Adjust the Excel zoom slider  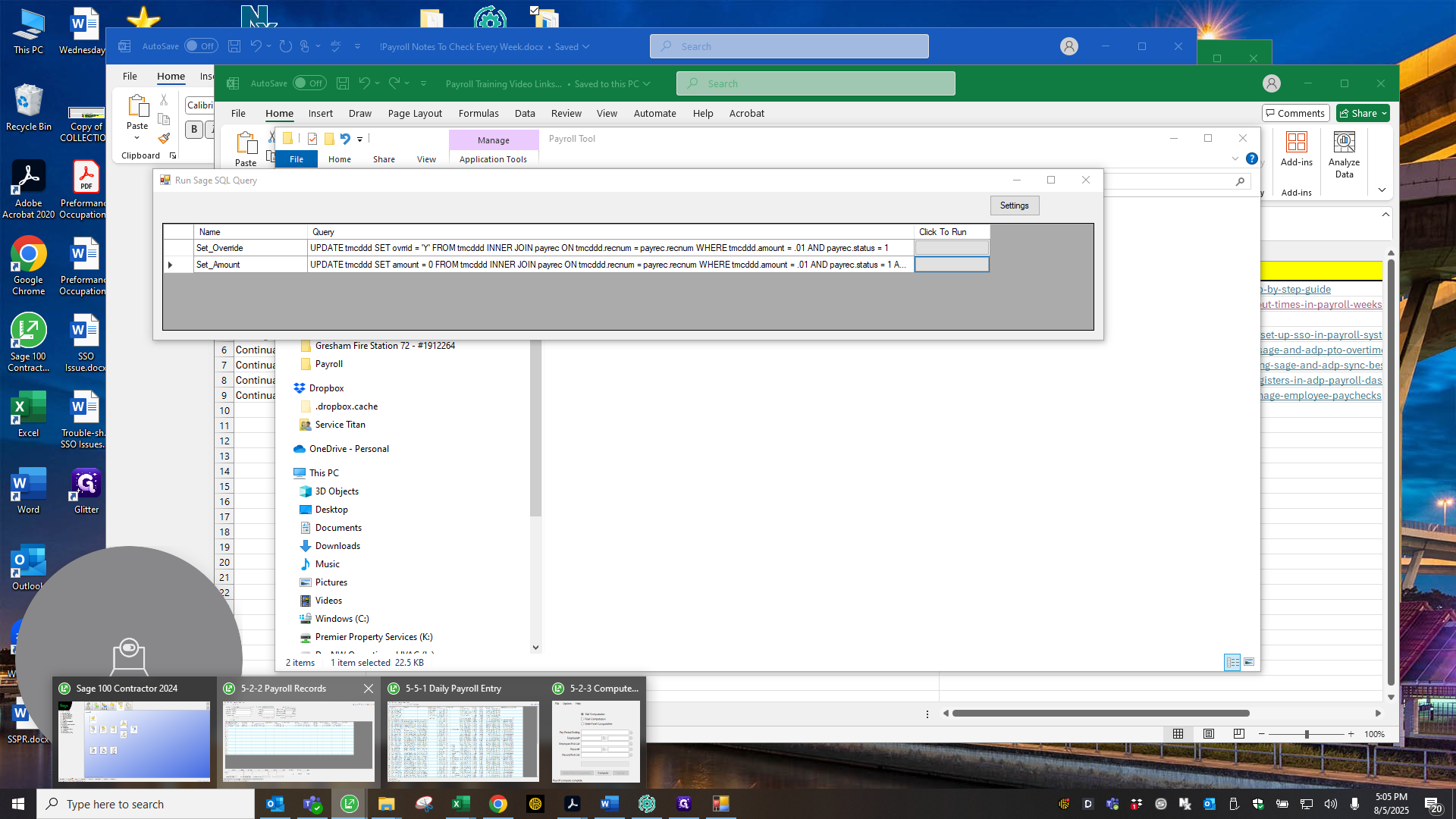click(x=1307, y=734)
